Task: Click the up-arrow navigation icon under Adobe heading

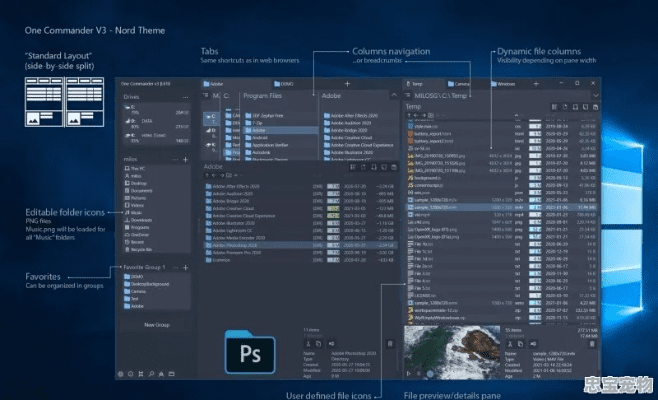Action: 208,176
